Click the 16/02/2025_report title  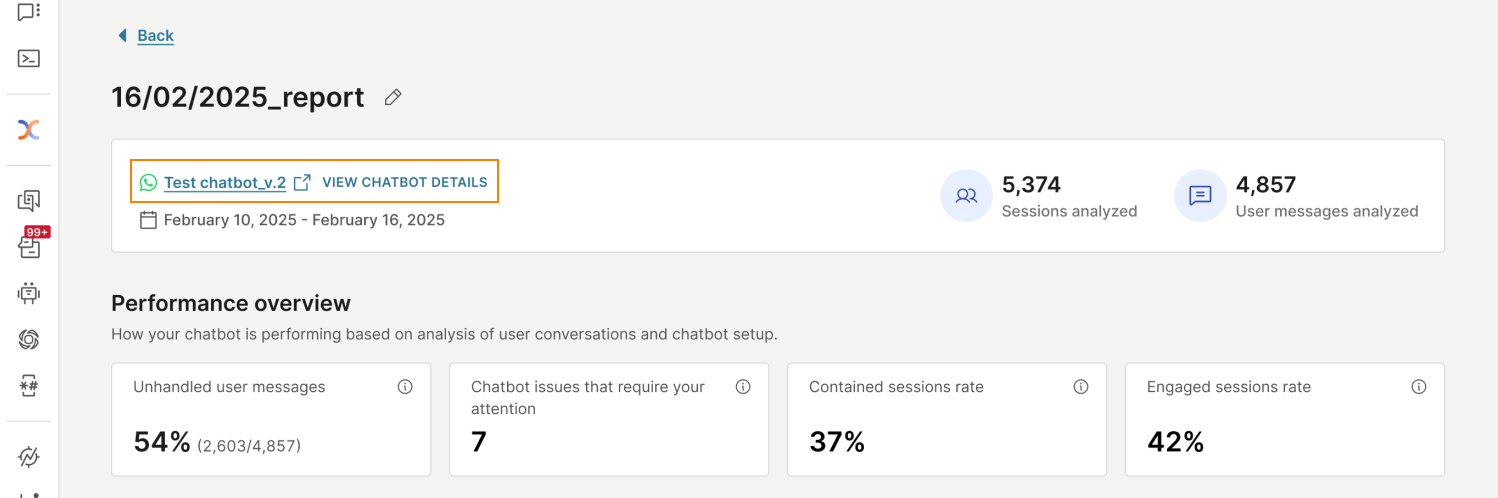(x=238, y=97)
